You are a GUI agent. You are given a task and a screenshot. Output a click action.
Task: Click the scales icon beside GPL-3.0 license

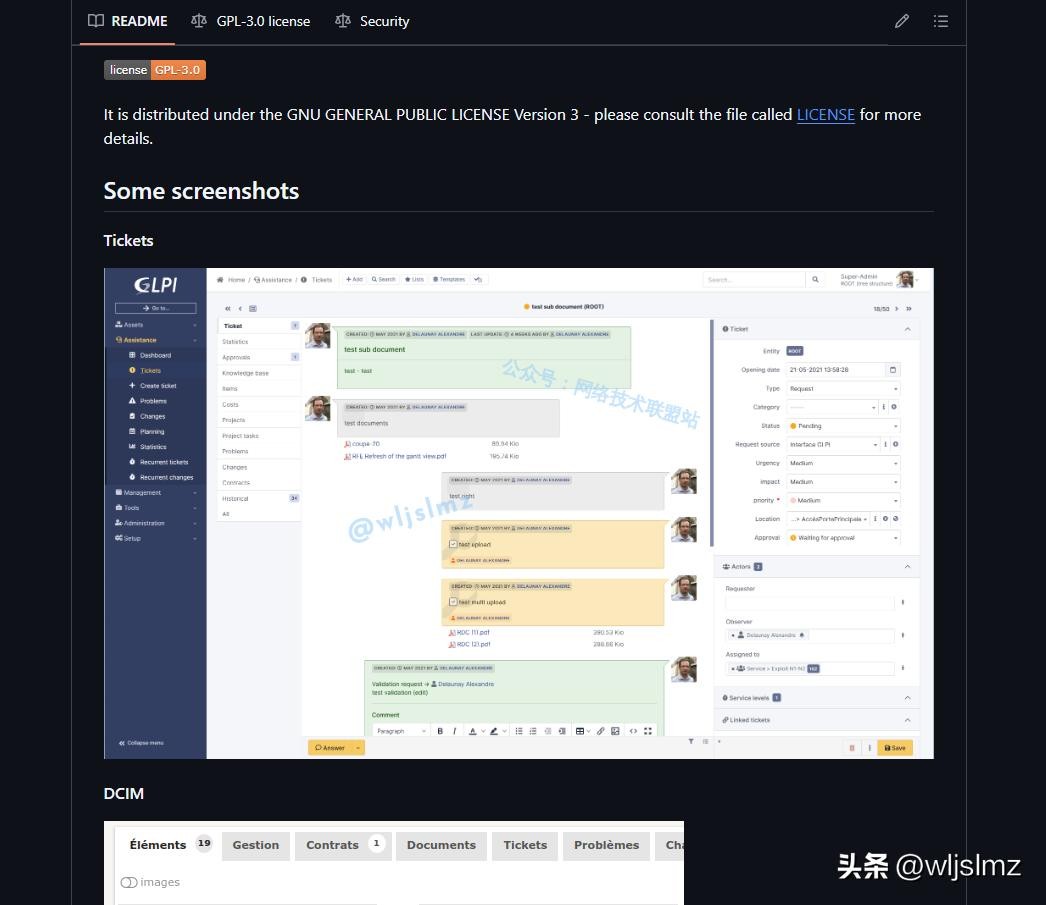point(199,21)
